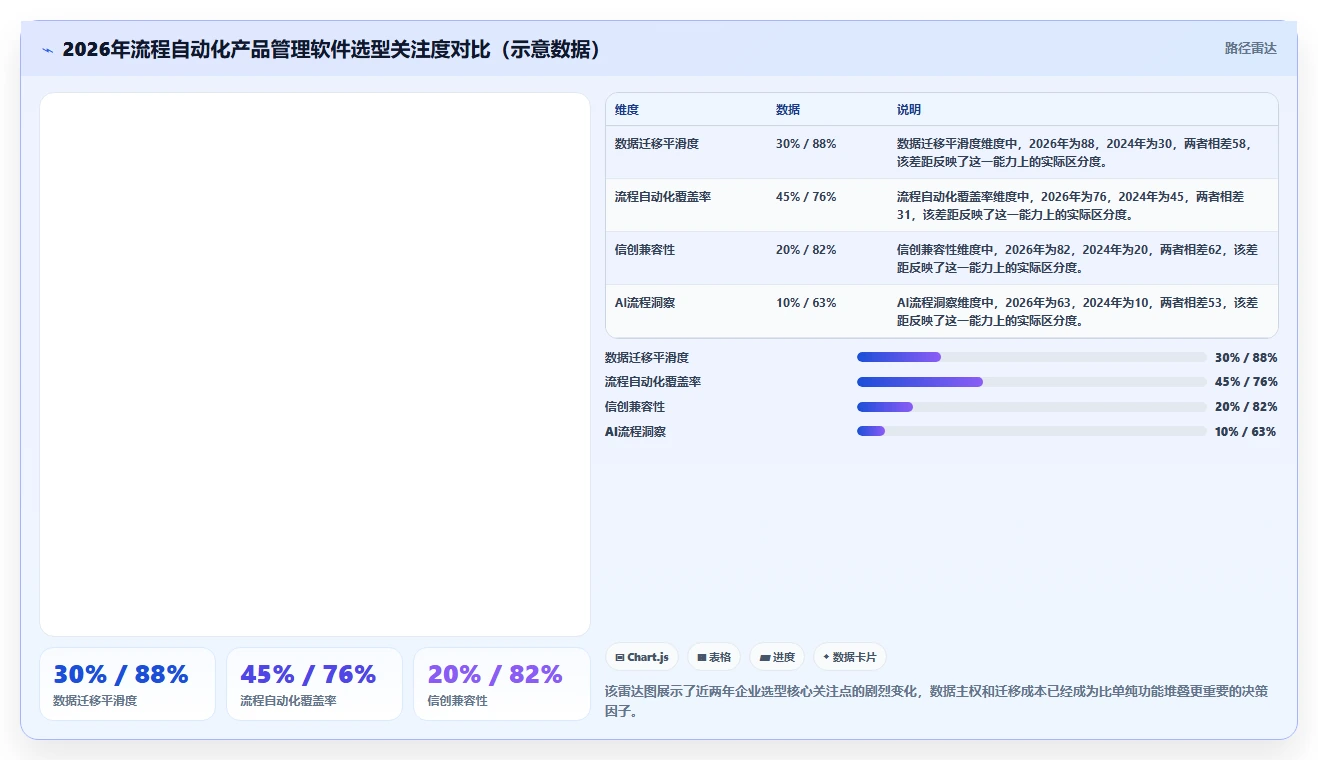Click the 45% / 76% progress value
The height and width of the screenshot is (760, 1318).
click(1246, 382)
